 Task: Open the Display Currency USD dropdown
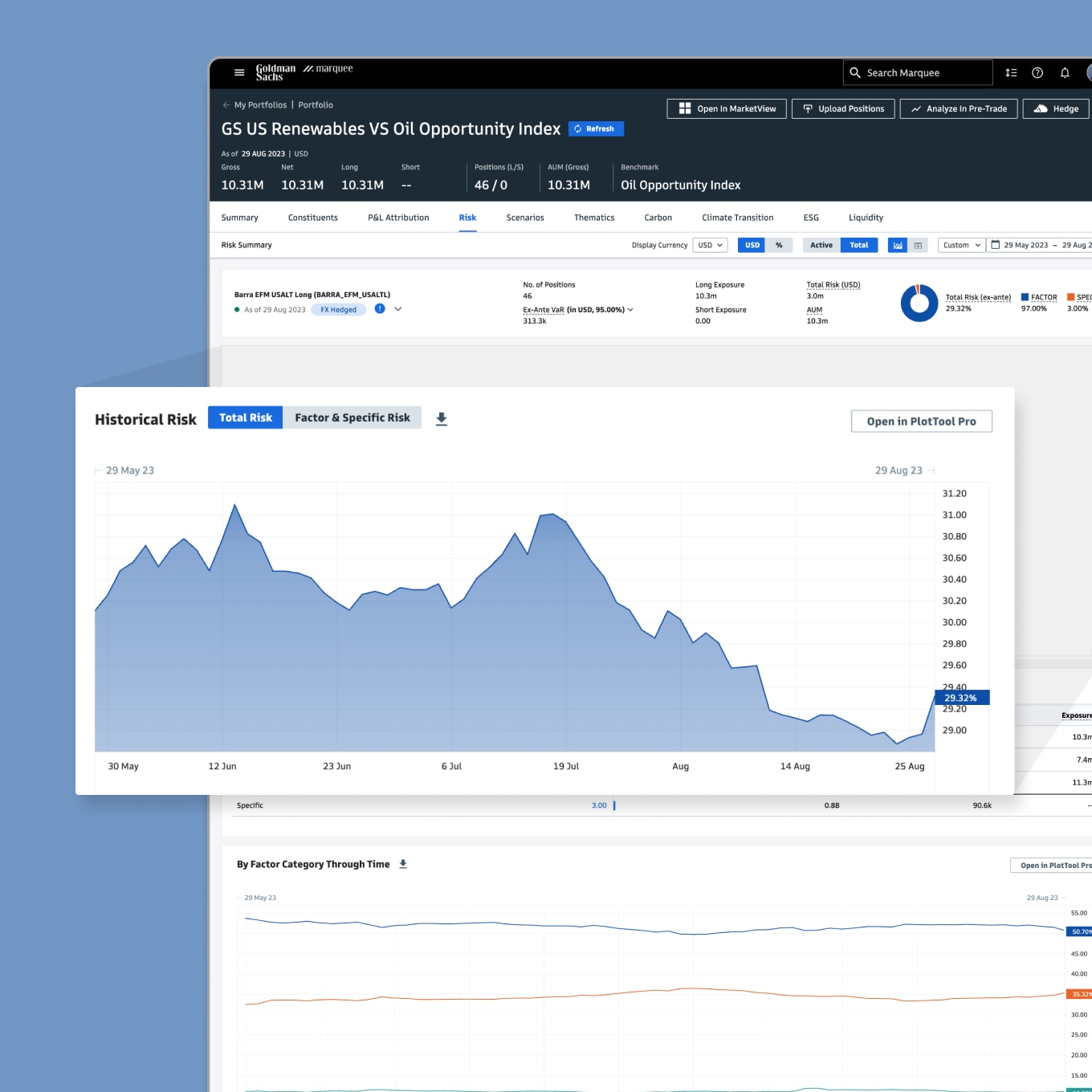click(710, 245)
